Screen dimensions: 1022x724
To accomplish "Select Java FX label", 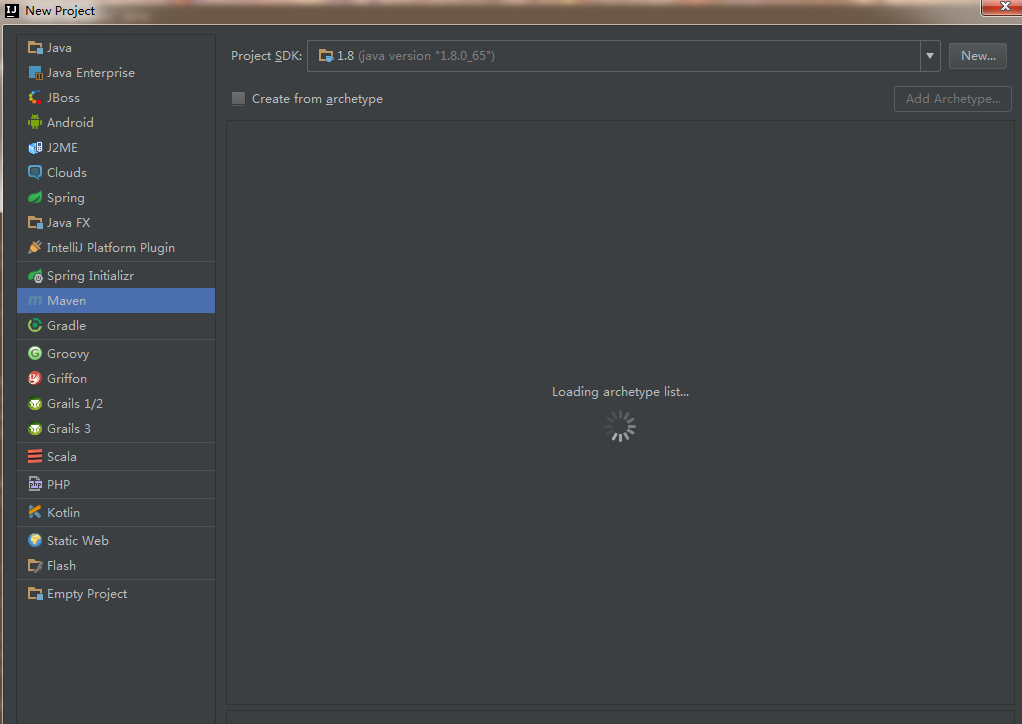I will pyautogui.click(x=68, y=222).
